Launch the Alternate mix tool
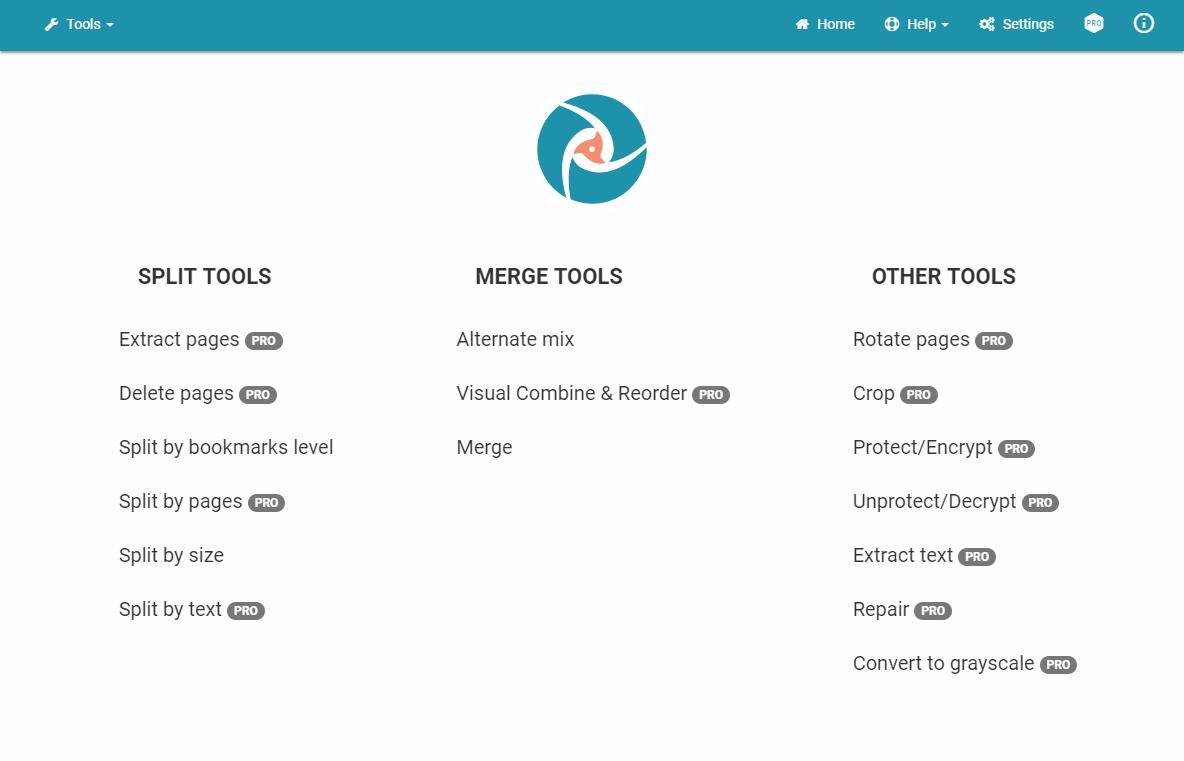The image size is (1184, 761). pos(515,340)
